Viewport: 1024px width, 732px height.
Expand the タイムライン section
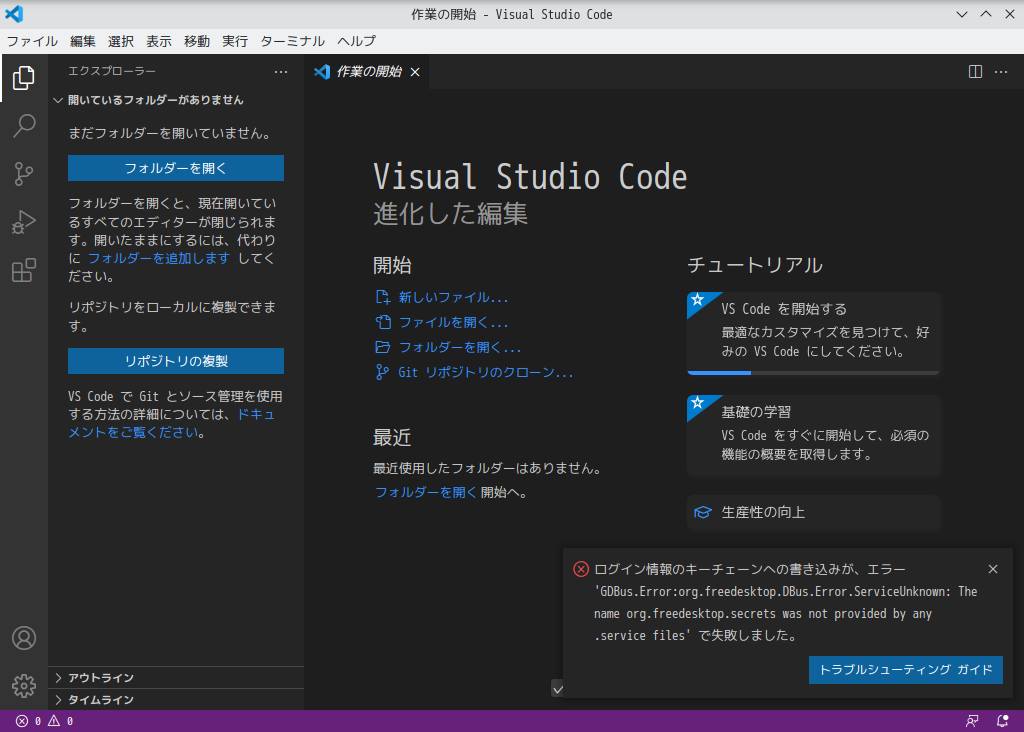176,699
